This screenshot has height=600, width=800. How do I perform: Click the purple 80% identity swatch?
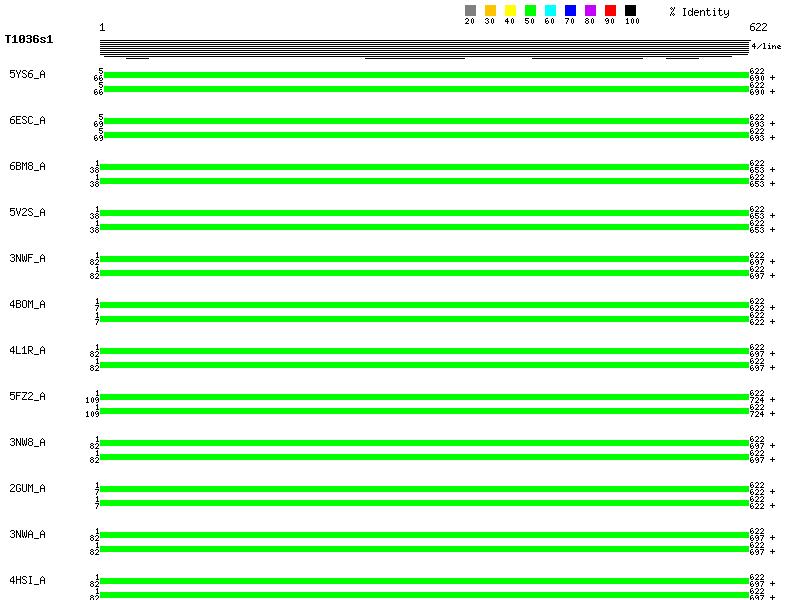click(x=590, y=11)
